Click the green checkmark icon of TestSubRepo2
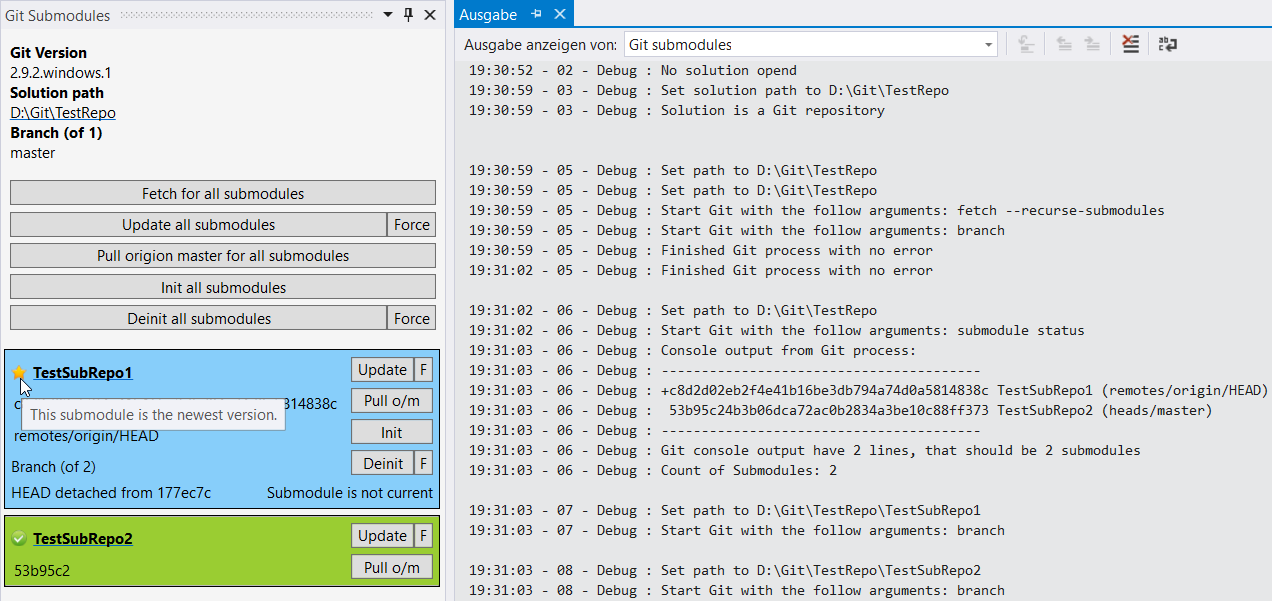The image size is (1272, 601). (x=19, y=538)
